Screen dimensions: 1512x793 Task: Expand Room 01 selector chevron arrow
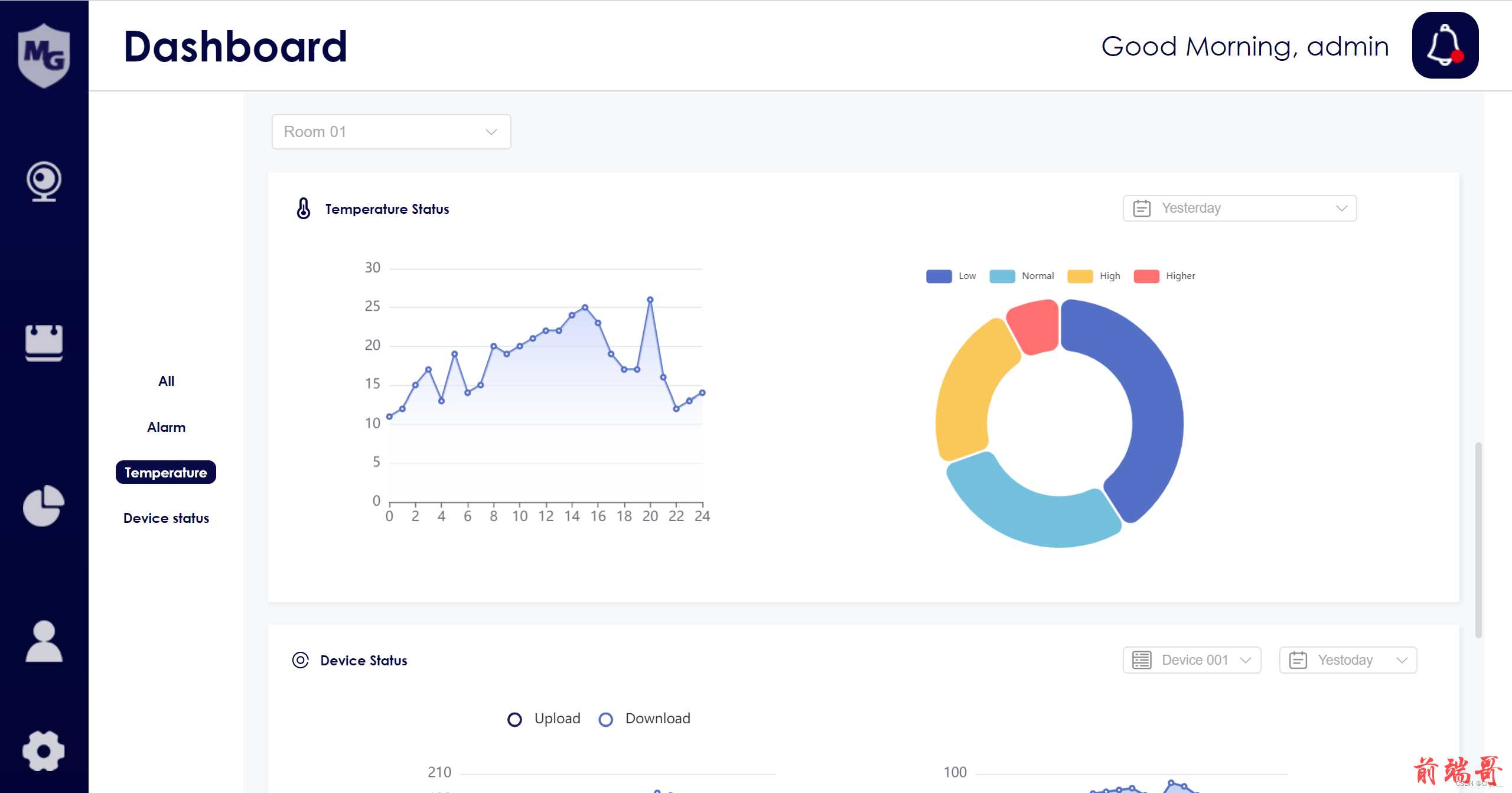[x=491, y=132]
